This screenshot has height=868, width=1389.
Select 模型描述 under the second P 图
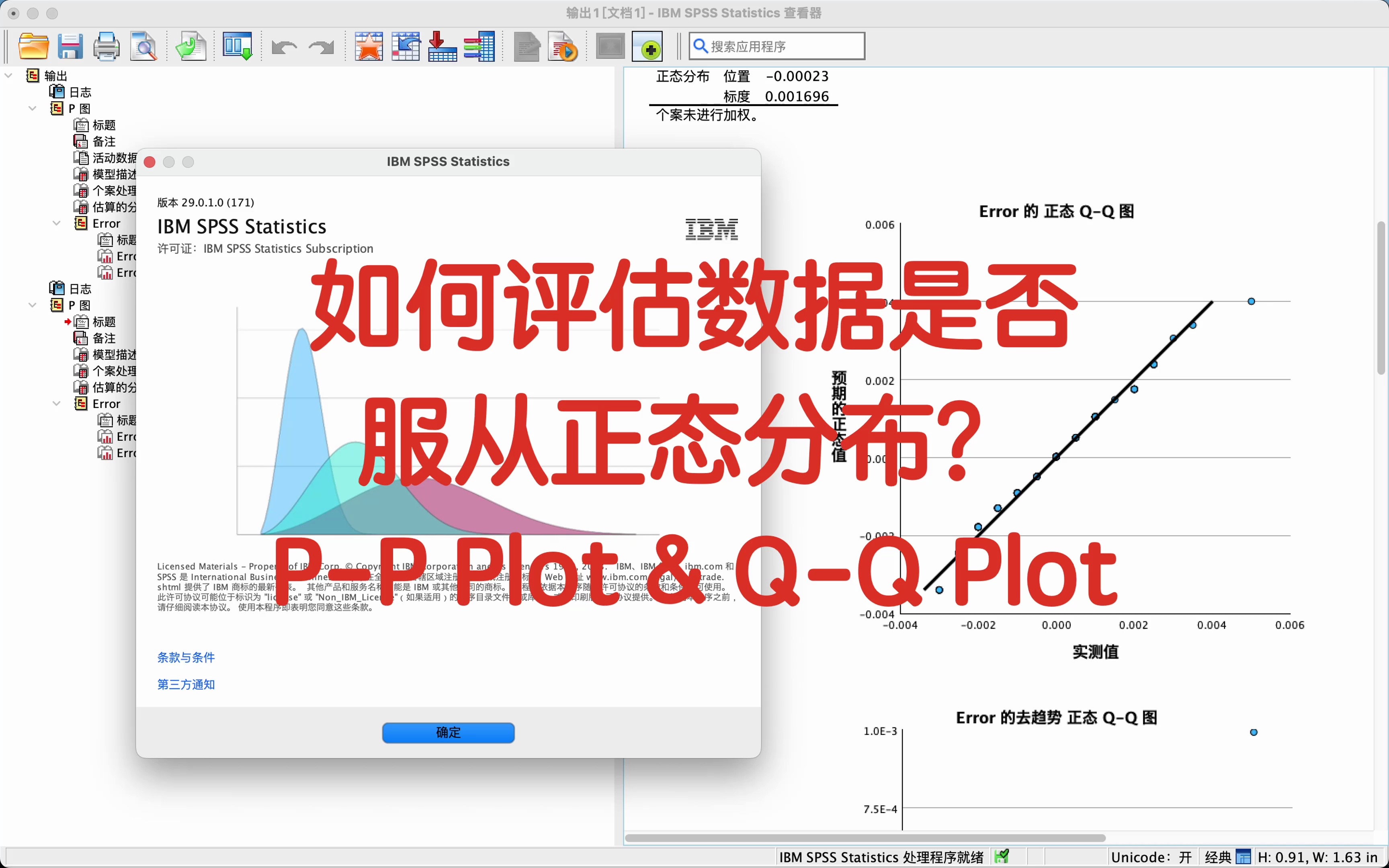tap(105, 354)
